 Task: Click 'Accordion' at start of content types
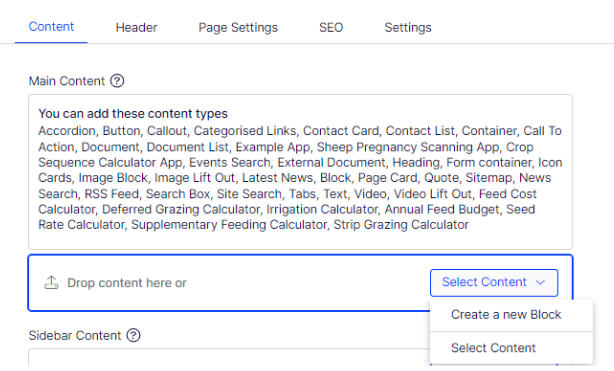point(67,131)
